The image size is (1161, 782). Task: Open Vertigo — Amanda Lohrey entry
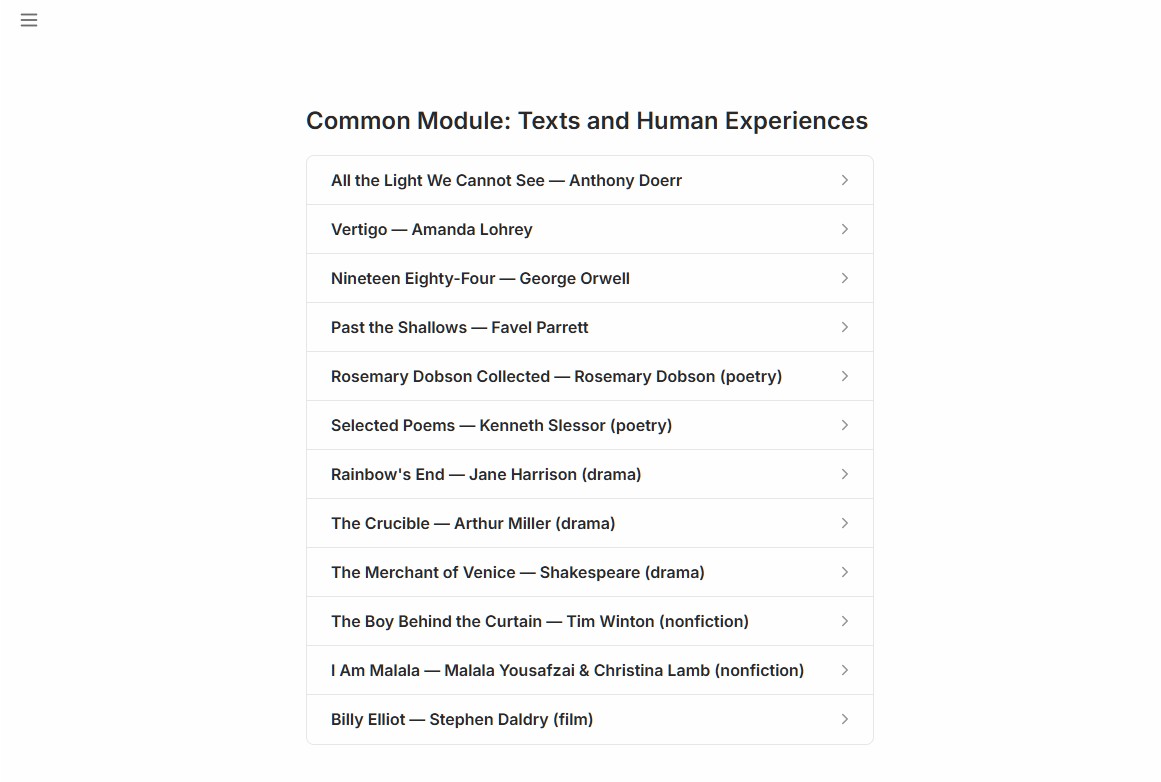tap(590, 229)
